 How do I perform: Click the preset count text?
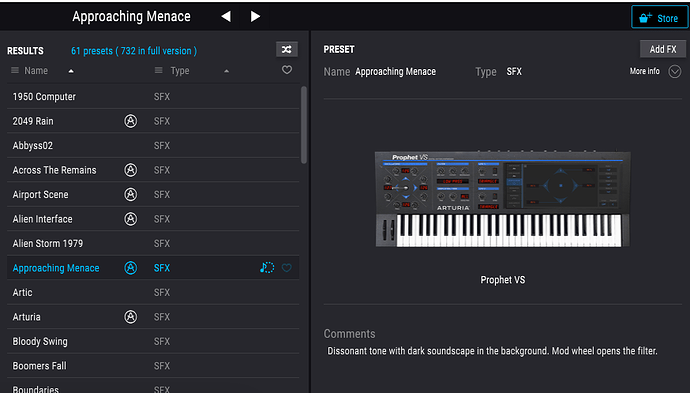point(134,51)
